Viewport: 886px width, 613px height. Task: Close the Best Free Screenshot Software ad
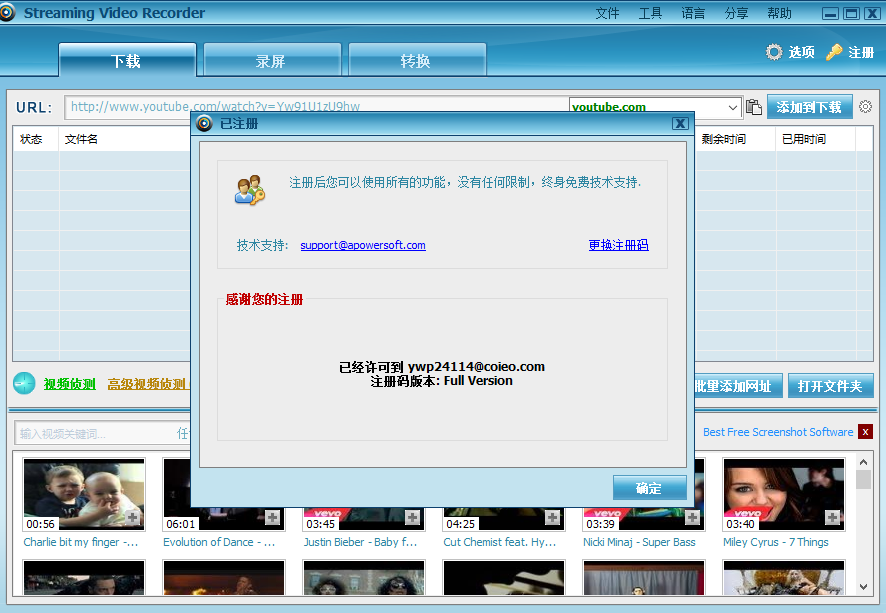click(x=865, y=432)
